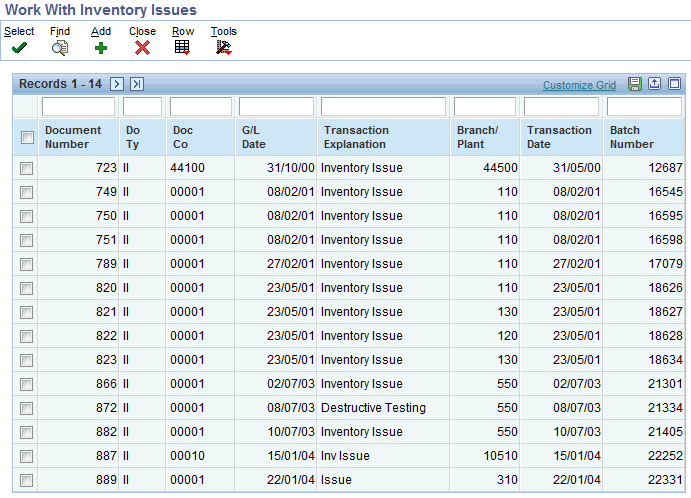This screenshot has width=691, height=498.
Task: Check the row for document 820
Action: point(26,289)
